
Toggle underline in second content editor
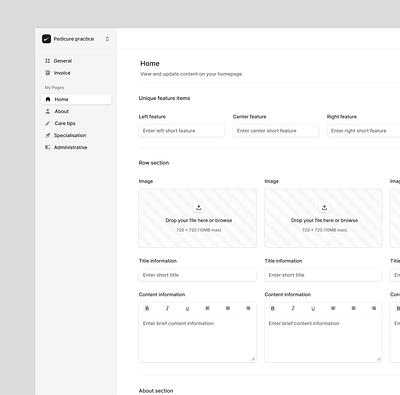coord(313,308)
